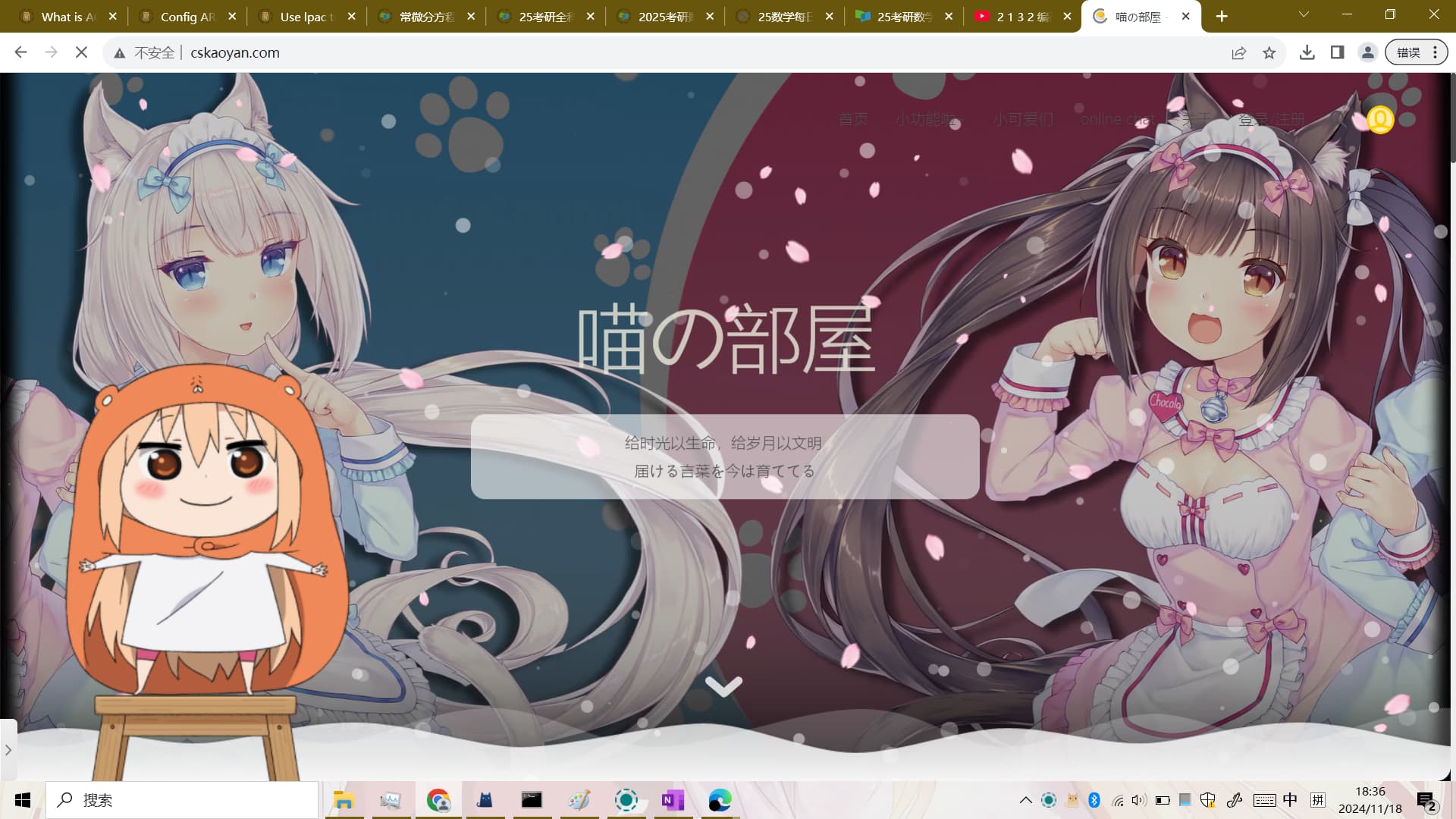Open the terminal window from taskbar
The width and height of the screenshot is (1456, 819).
point(532,800)
